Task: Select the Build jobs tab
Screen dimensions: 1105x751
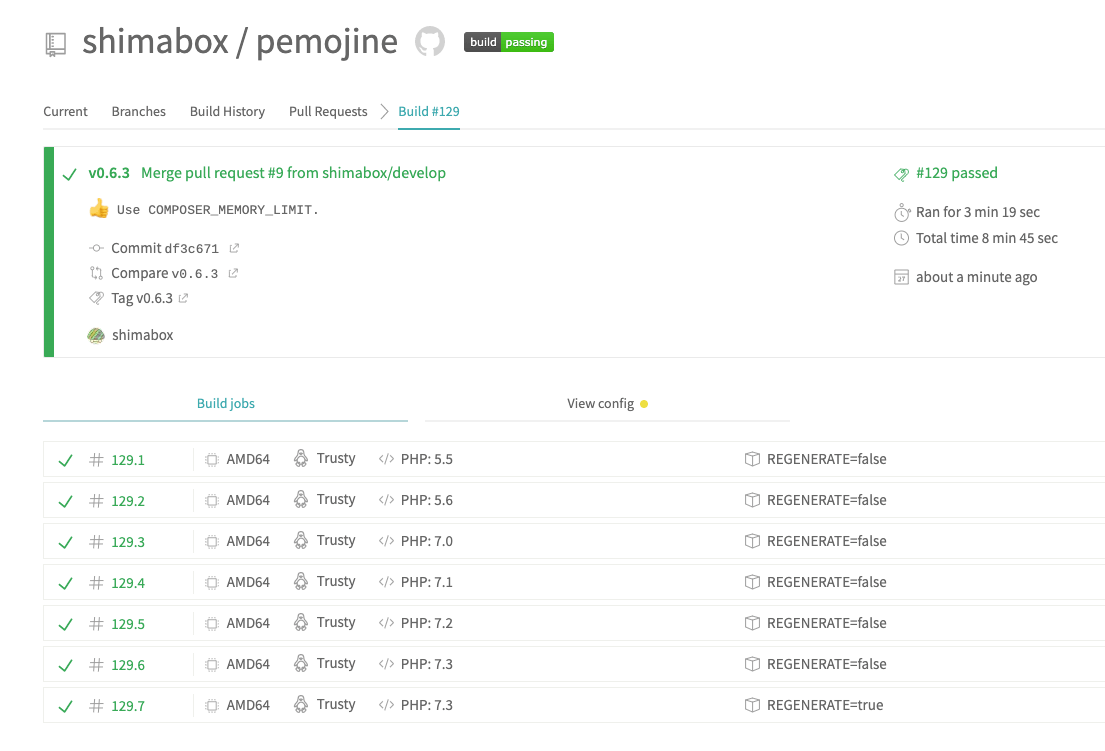Action: click(225, 403)
